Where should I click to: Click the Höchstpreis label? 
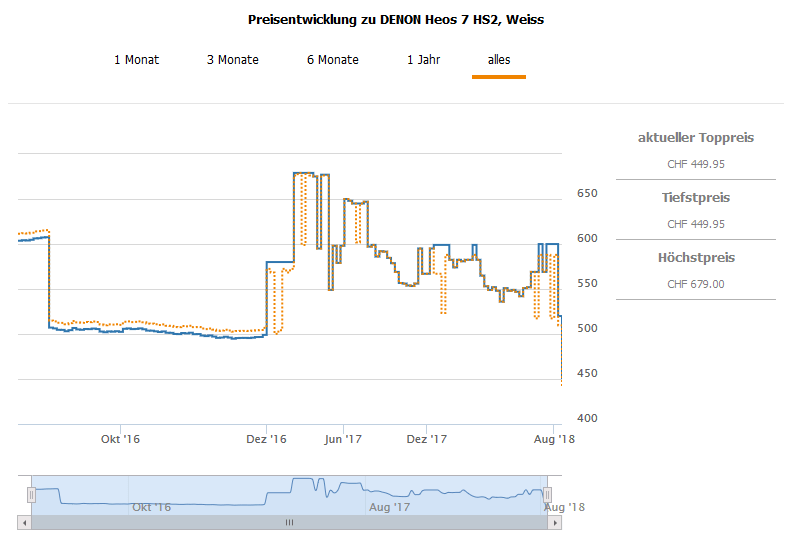696,258
